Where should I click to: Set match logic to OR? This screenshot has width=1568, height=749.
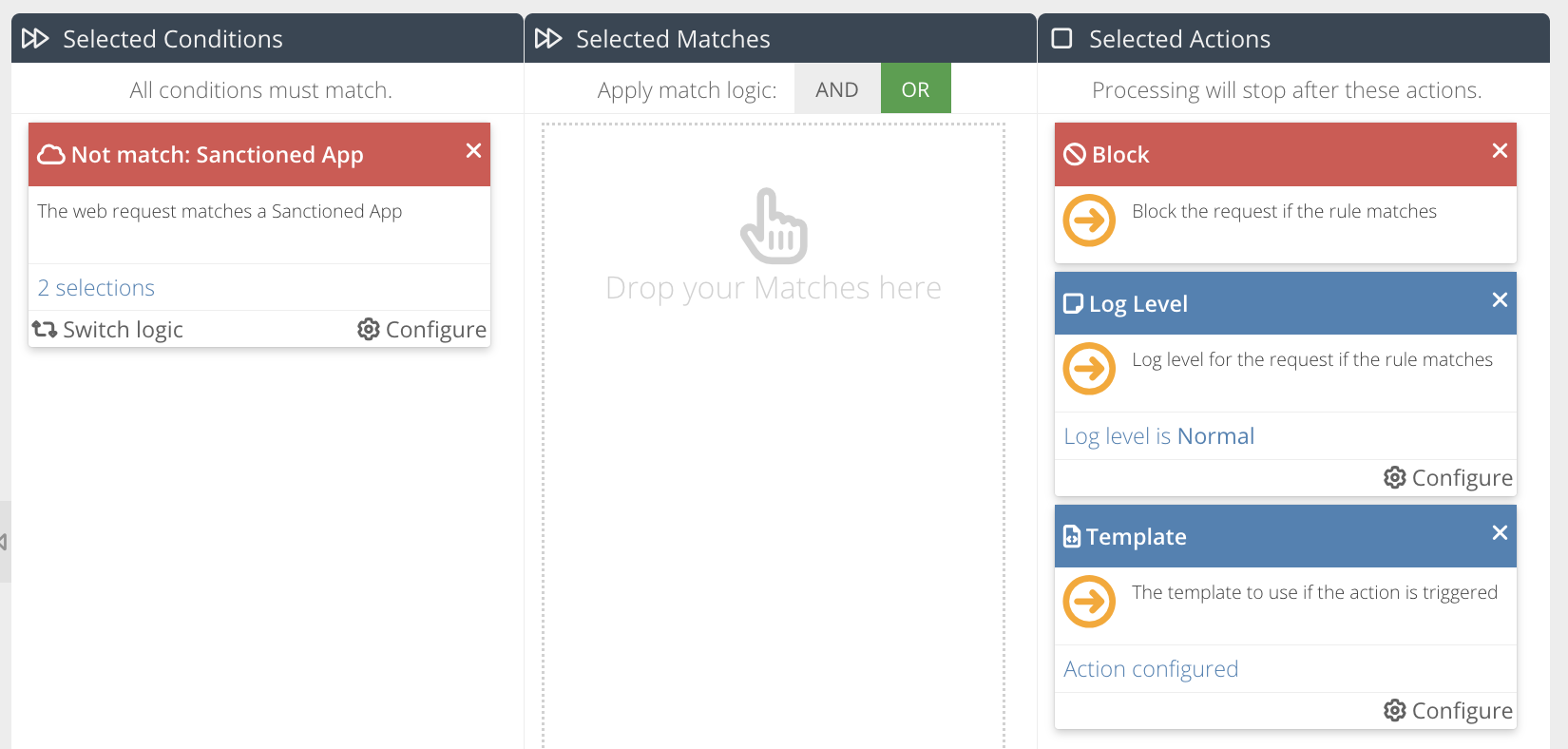point(915,89)
